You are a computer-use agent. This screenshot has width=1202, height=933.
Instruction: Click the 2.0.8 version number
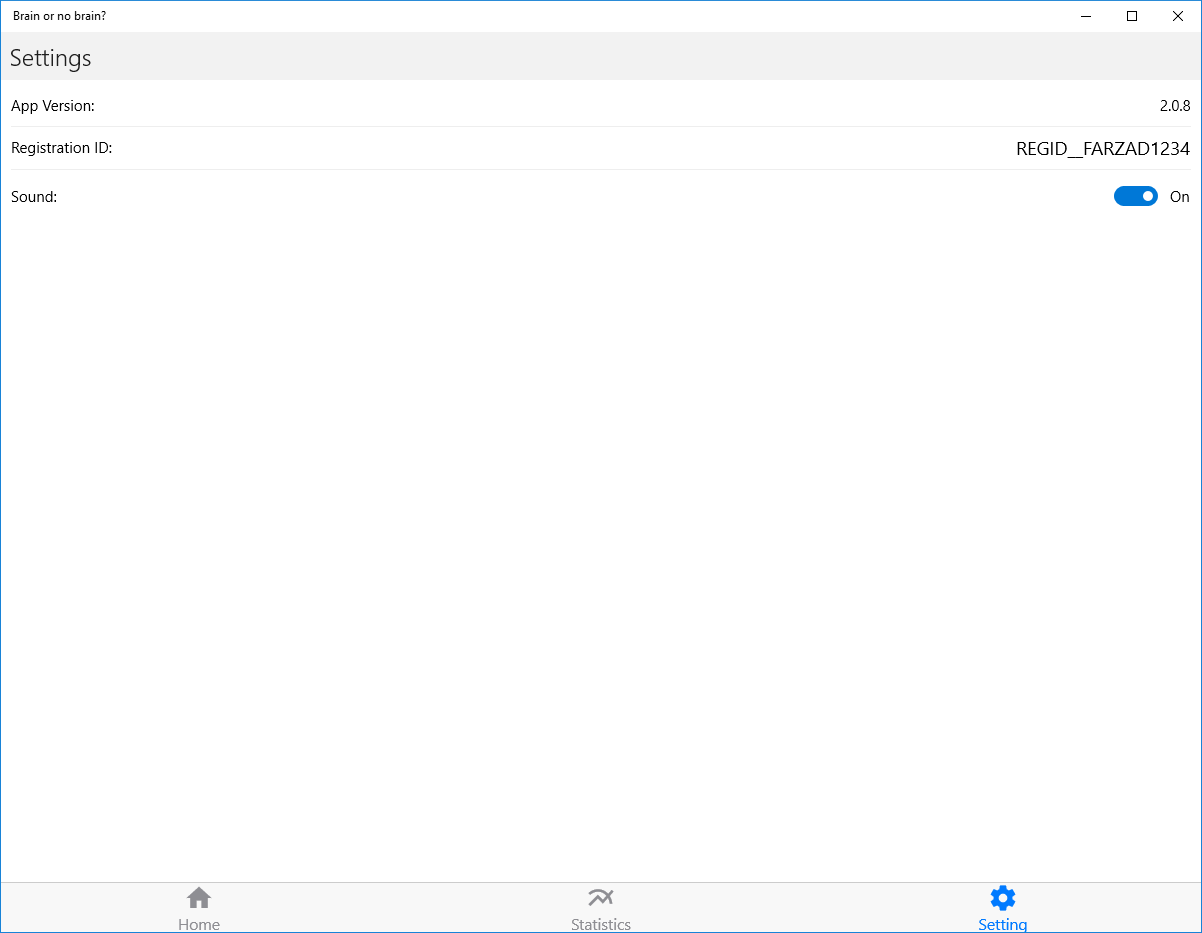click(x=1175, y=105)
